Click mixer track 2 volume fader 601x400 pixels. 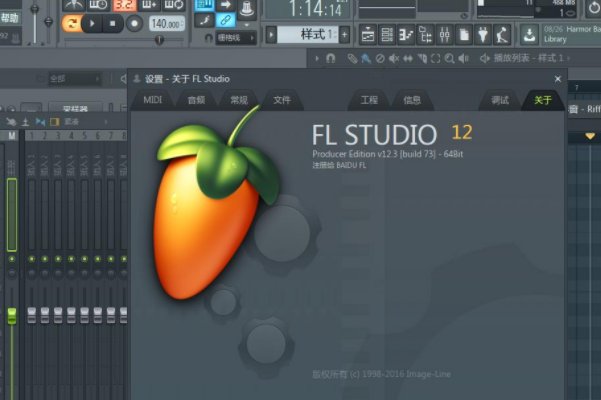45,315
